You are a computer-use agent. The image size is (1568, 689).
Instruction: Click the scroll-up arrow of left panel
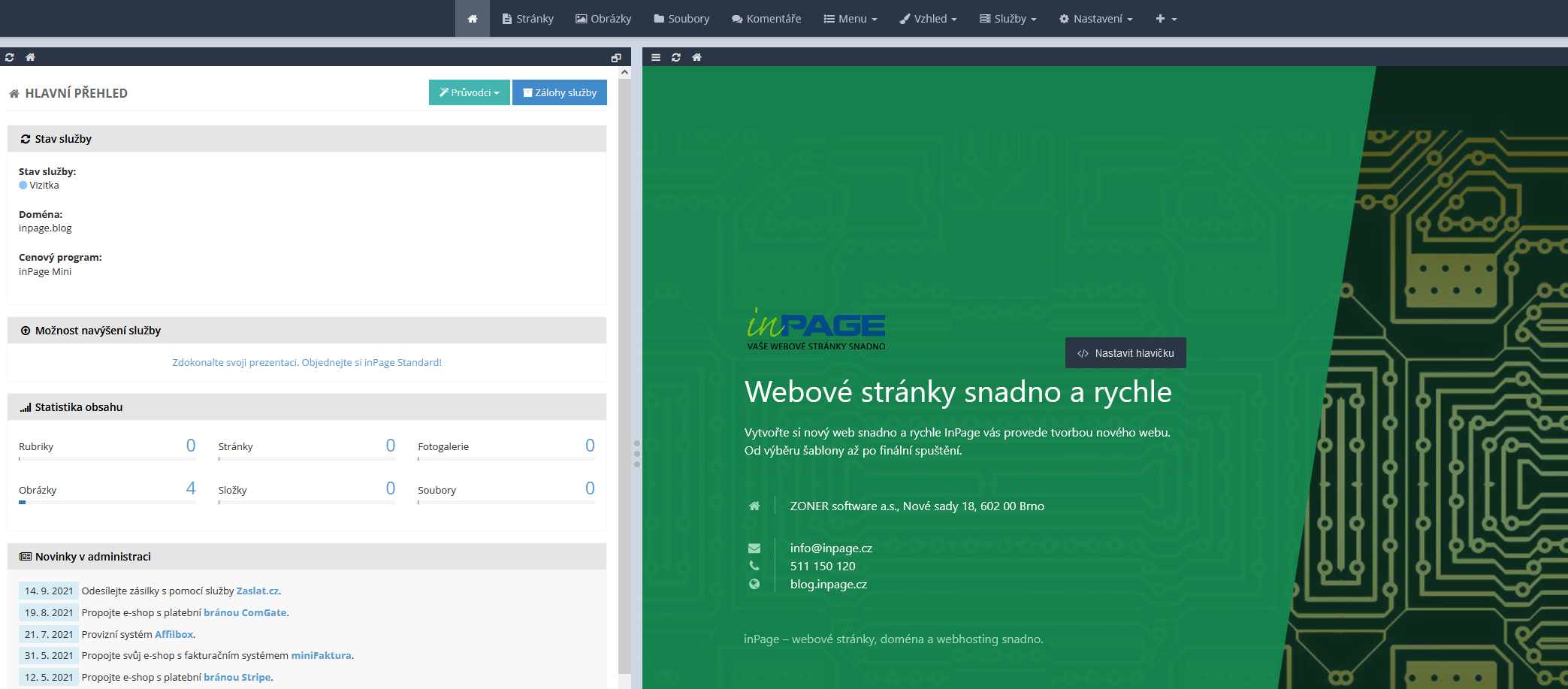point(624,73)
